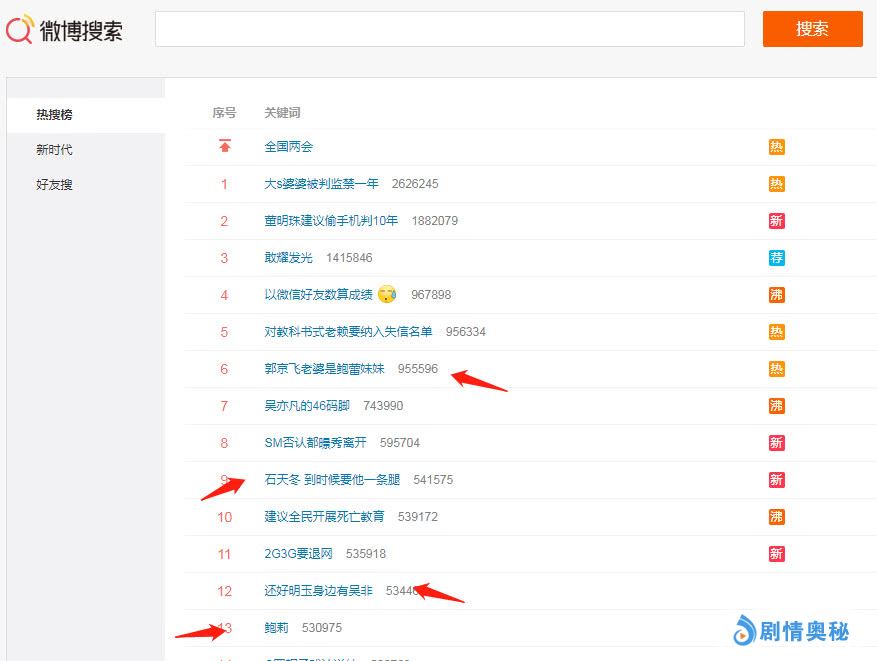Open the 建议全民开展死亡教育 topic

coord(324,517)
